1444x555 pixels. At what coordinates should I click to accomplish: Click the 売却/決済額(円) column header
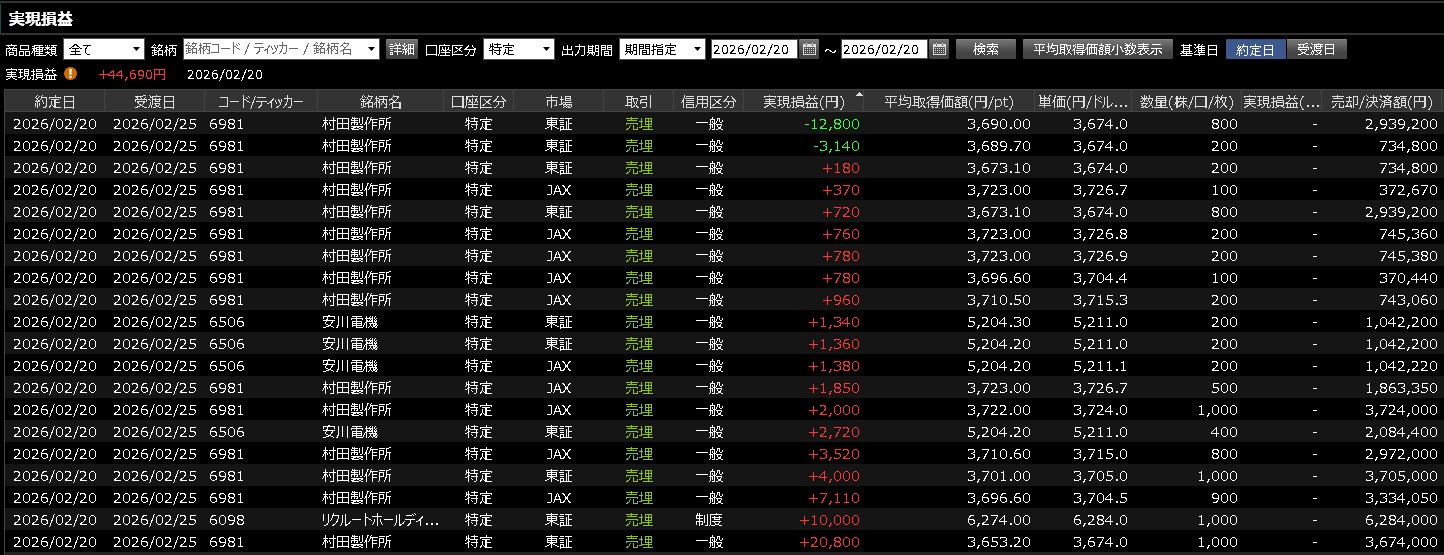[x=1381, y=102]
